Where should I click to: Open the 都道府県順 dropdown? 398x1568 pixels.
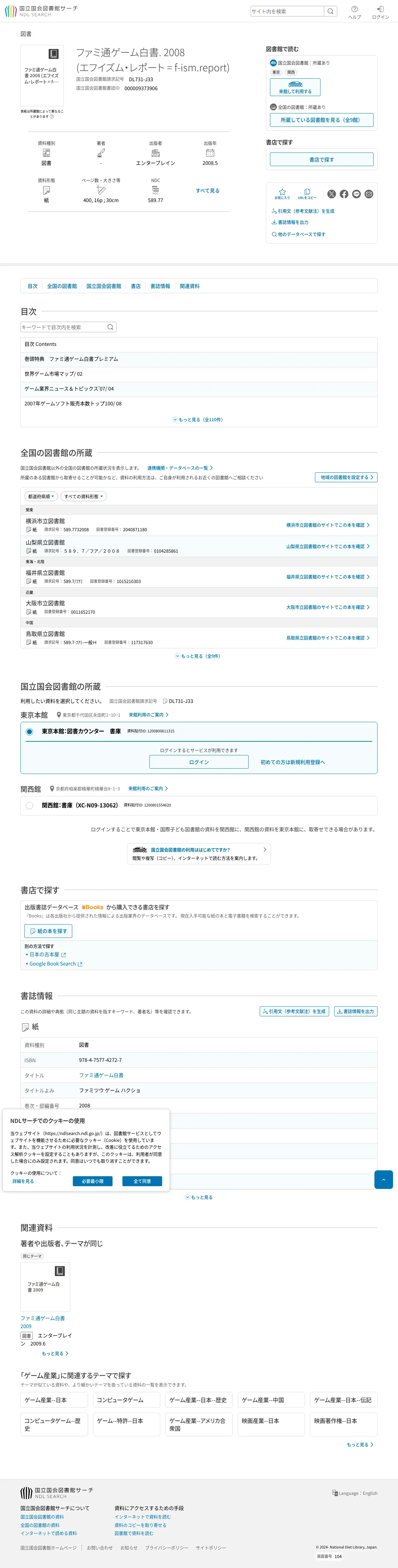click(42, 497)
